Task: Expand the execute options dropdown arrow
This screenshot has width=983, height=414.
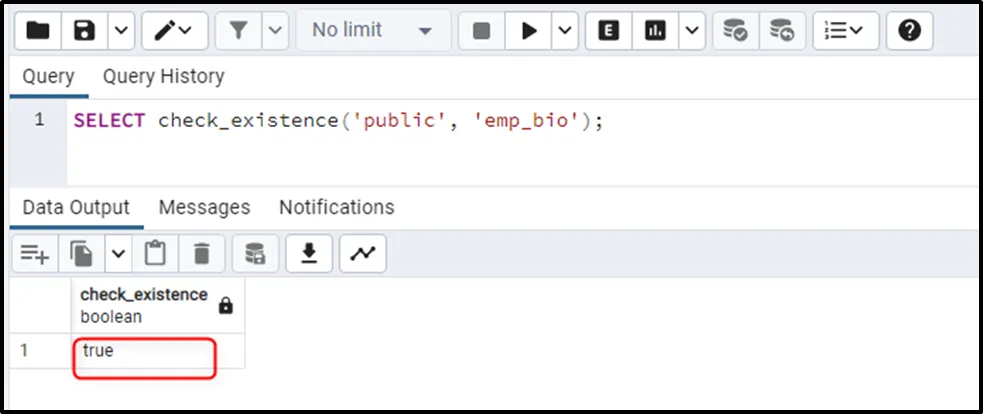Action: (565, 31)
